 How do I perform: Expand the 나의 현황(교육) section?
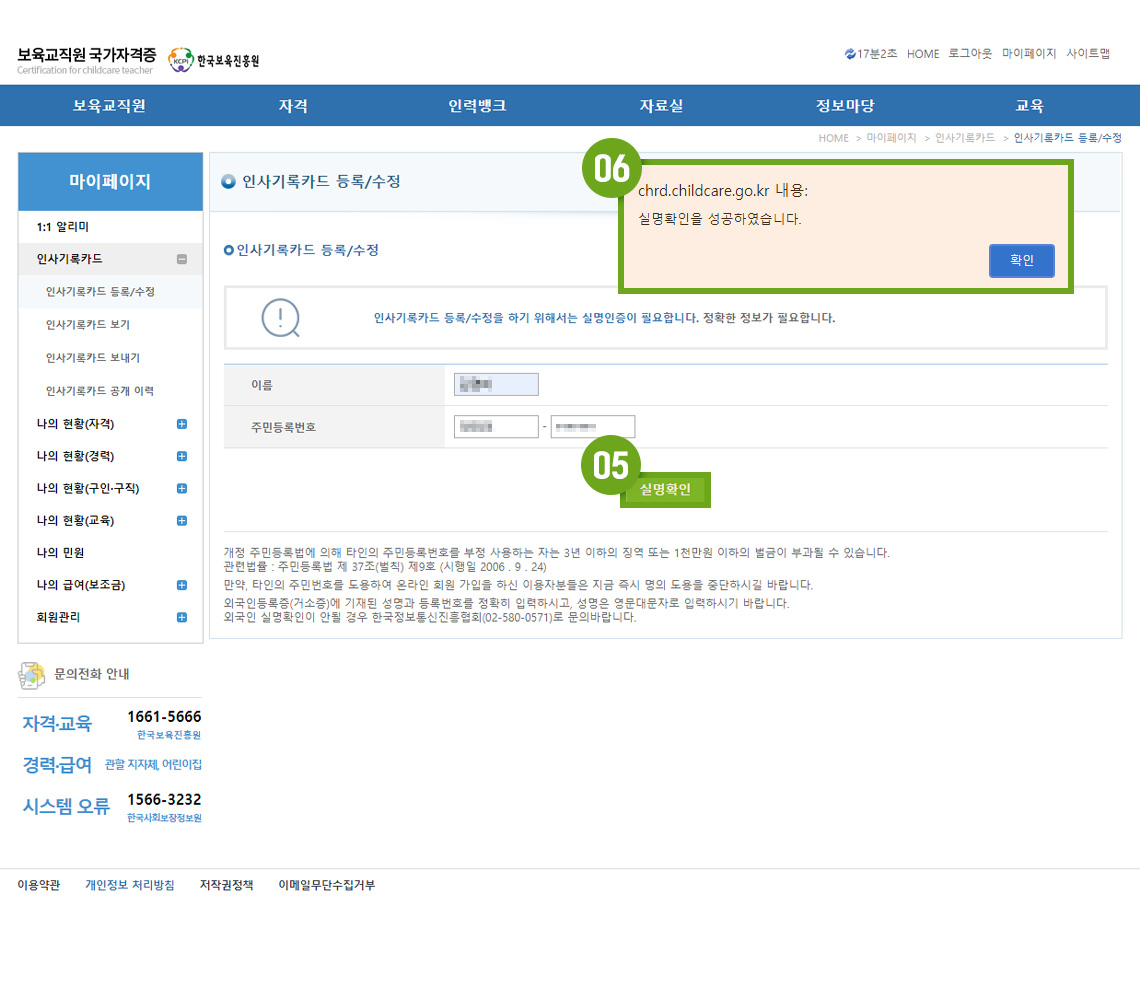pos(181,521)
